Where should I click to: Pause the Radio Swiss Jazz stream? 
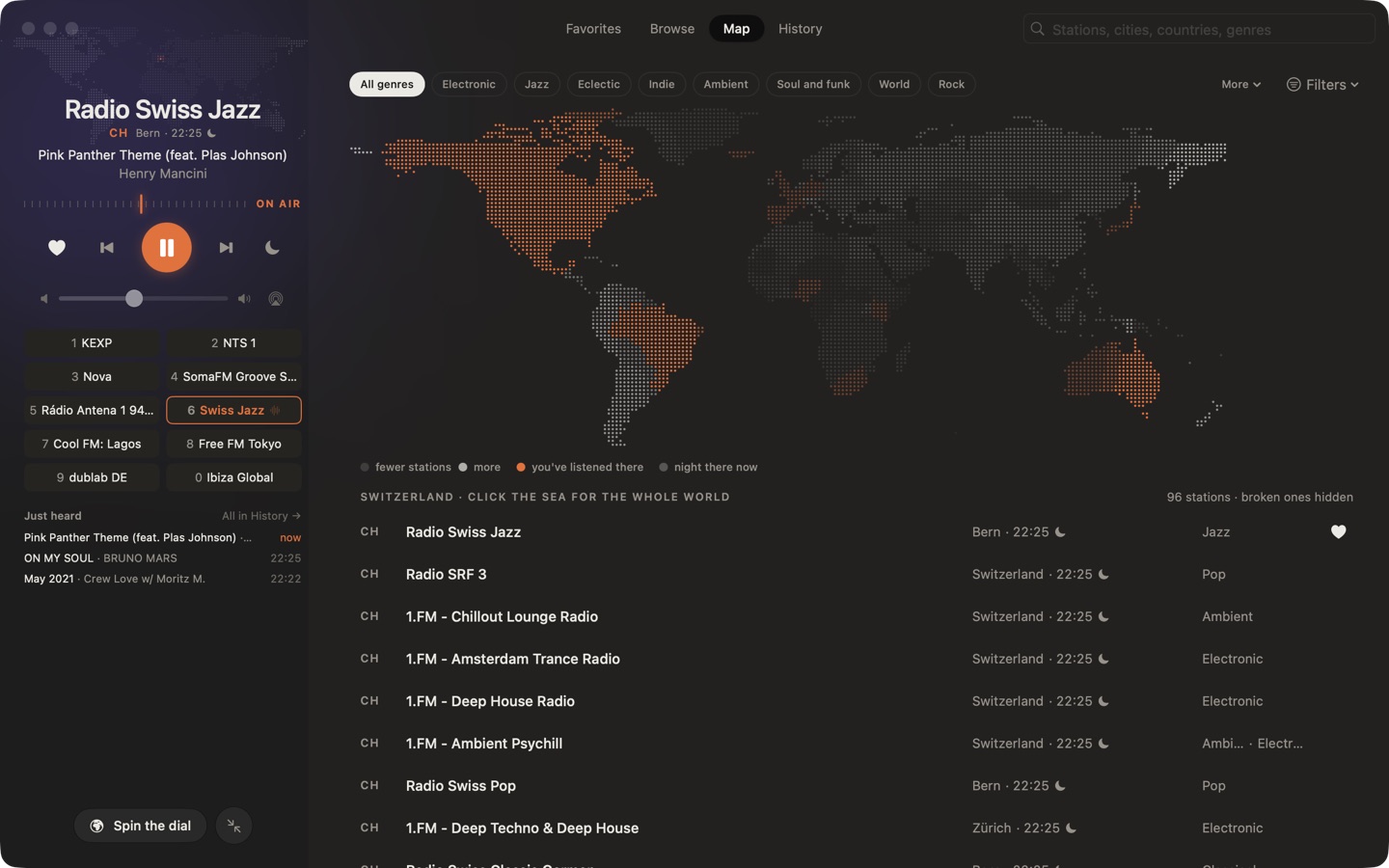tap(167, 248)
